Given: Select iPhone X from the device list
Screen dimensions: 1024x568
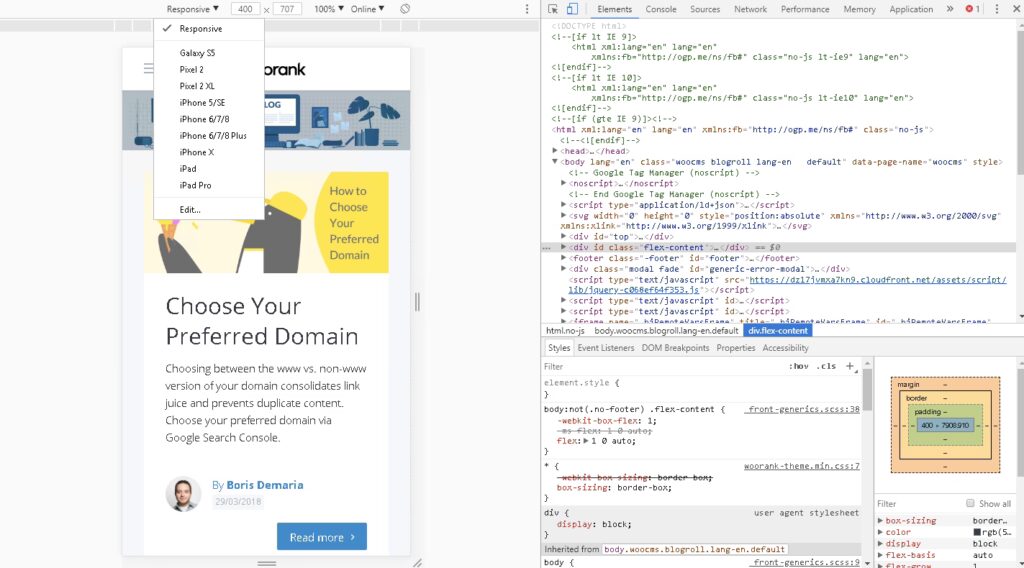Looking at the screenshot, I should pyautogui.click(x=197, y=152).
